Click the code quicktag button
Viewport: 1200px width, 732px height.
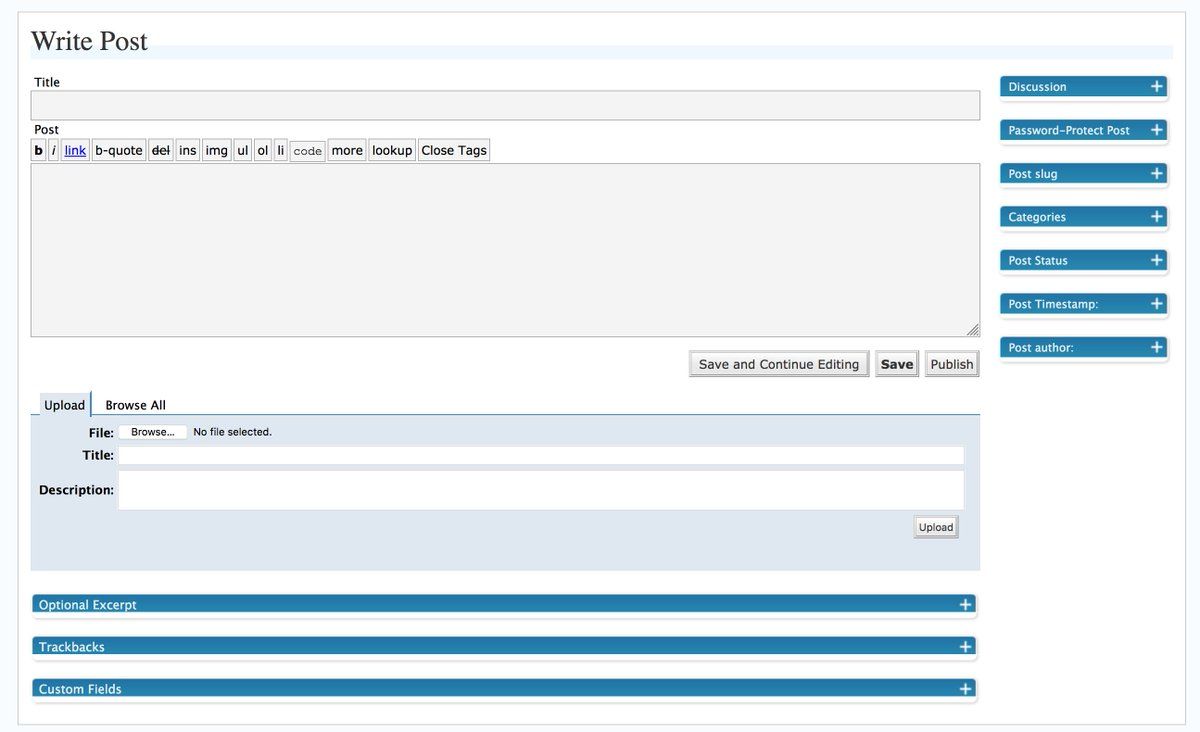click(307, 151)
